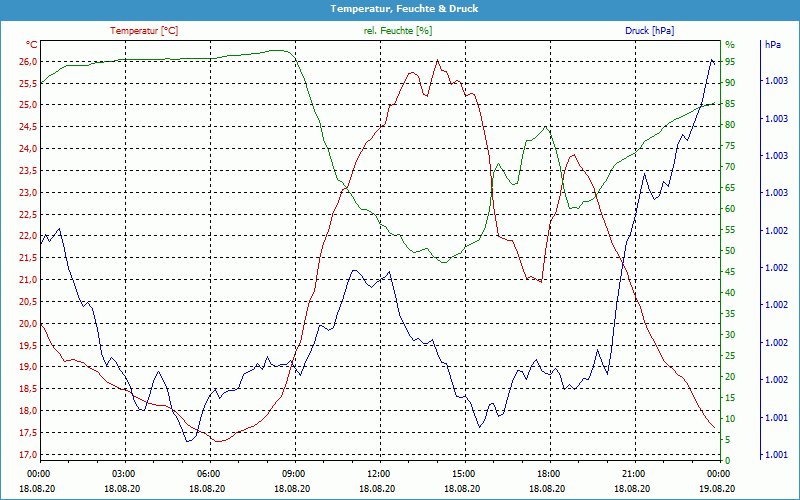Viewport: 800px width, 500px height.
Task: Select the 06:00 time axis label
Action: pos(209,473)
